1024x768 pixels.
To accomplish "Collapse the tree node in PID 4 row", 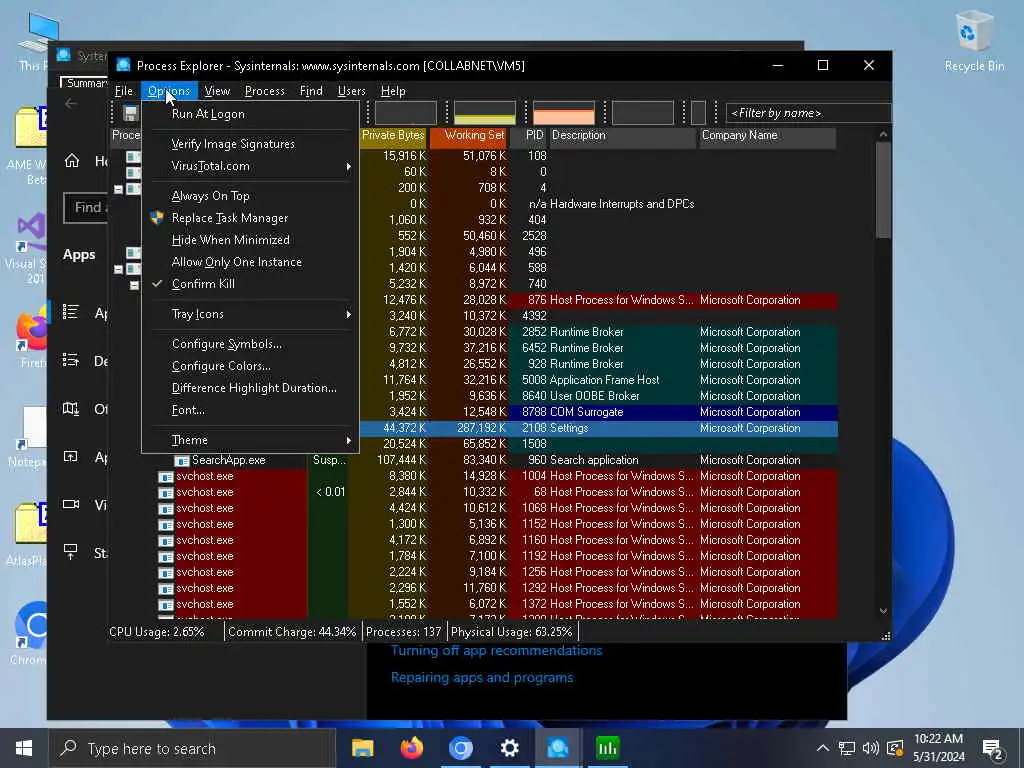I will [118, 189].
